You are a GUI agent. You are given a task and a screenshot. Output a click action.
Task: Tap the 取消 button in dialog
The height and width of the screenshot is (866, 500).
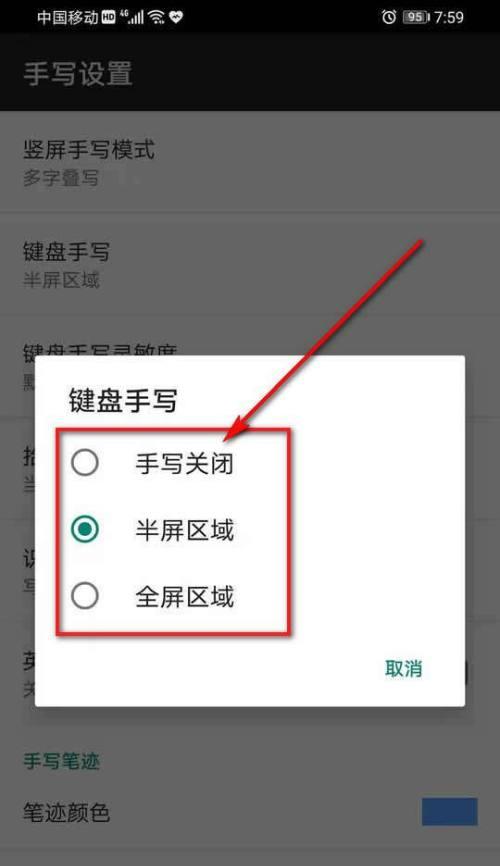[x=403, y=668]
